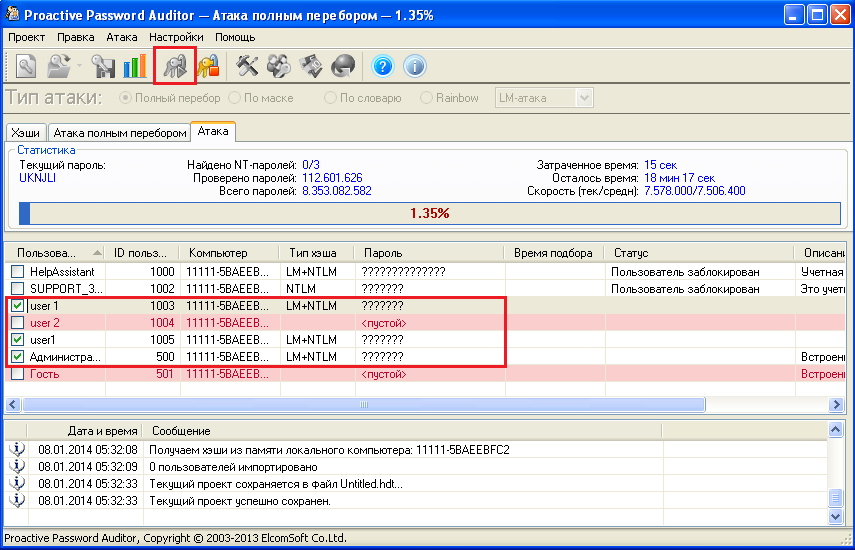Uncheck the user 1 checkbox
Viewport: 855px width, 550px height.
[x=17, y=306]
